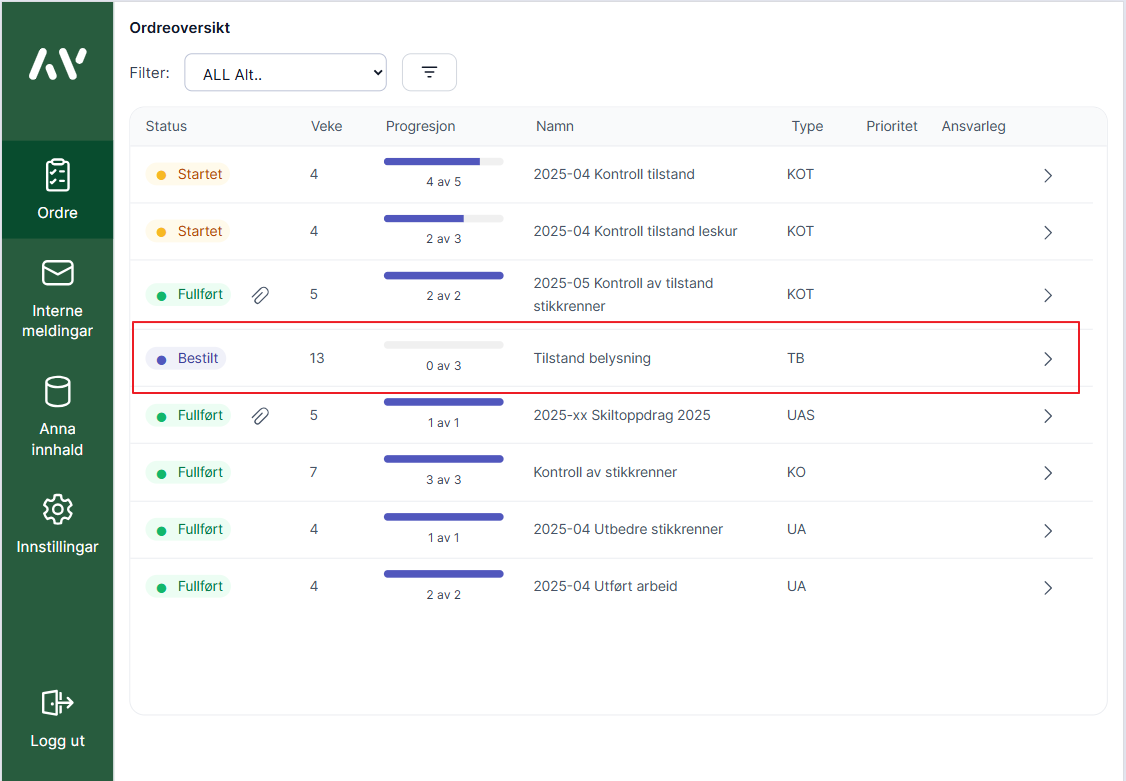The image size is (1126, 781).
Task: Expand the 2025-04 Kontroll tilstand leskur chevron
Action: [1047, 232]
